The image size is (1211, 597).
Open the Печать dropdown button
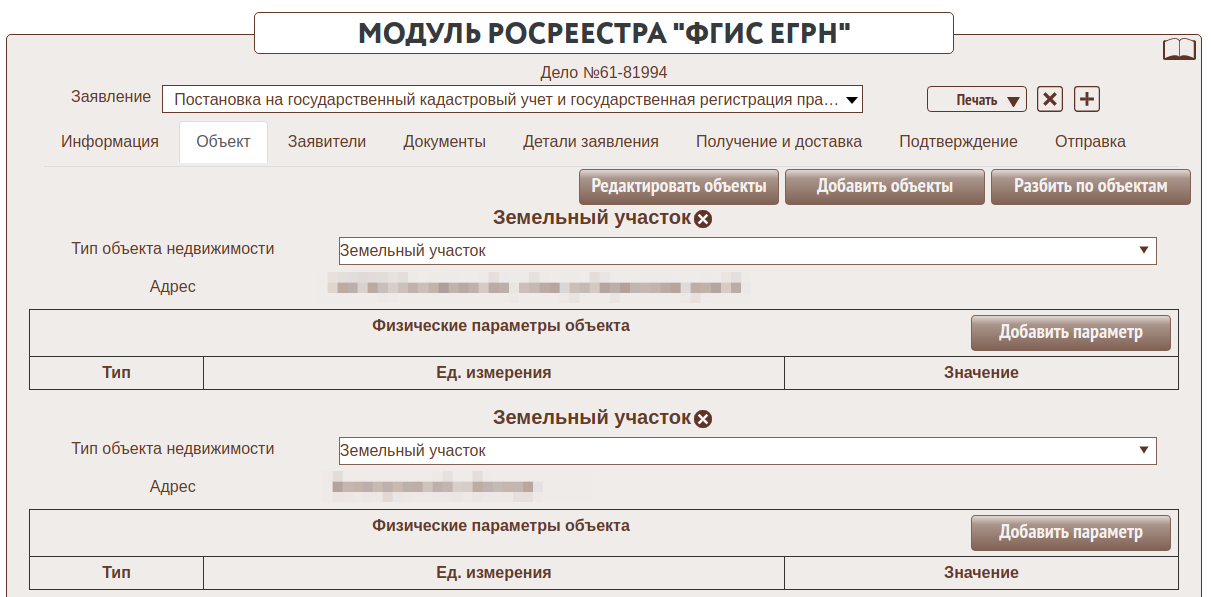pyautogui.click(x=977, y=99)
